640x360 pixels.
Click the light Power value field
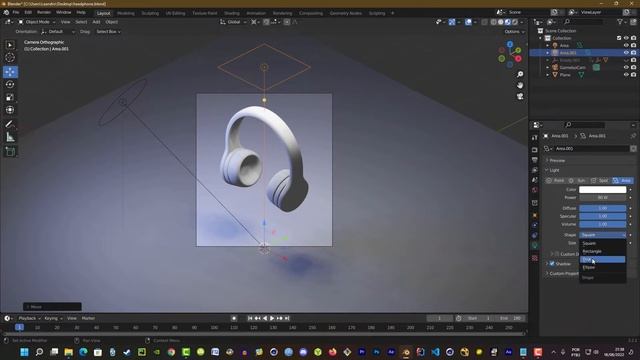(602, 198)
